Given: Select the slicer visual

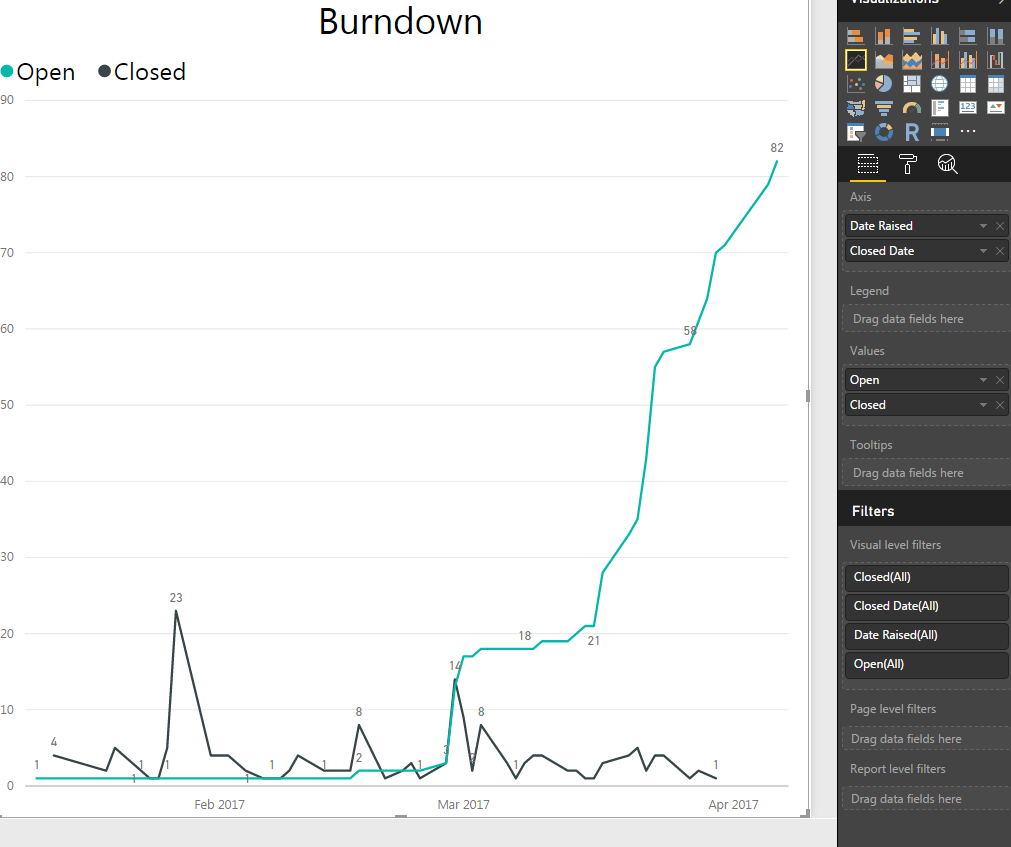Looking at the screenshot, I should coord(856,132).
